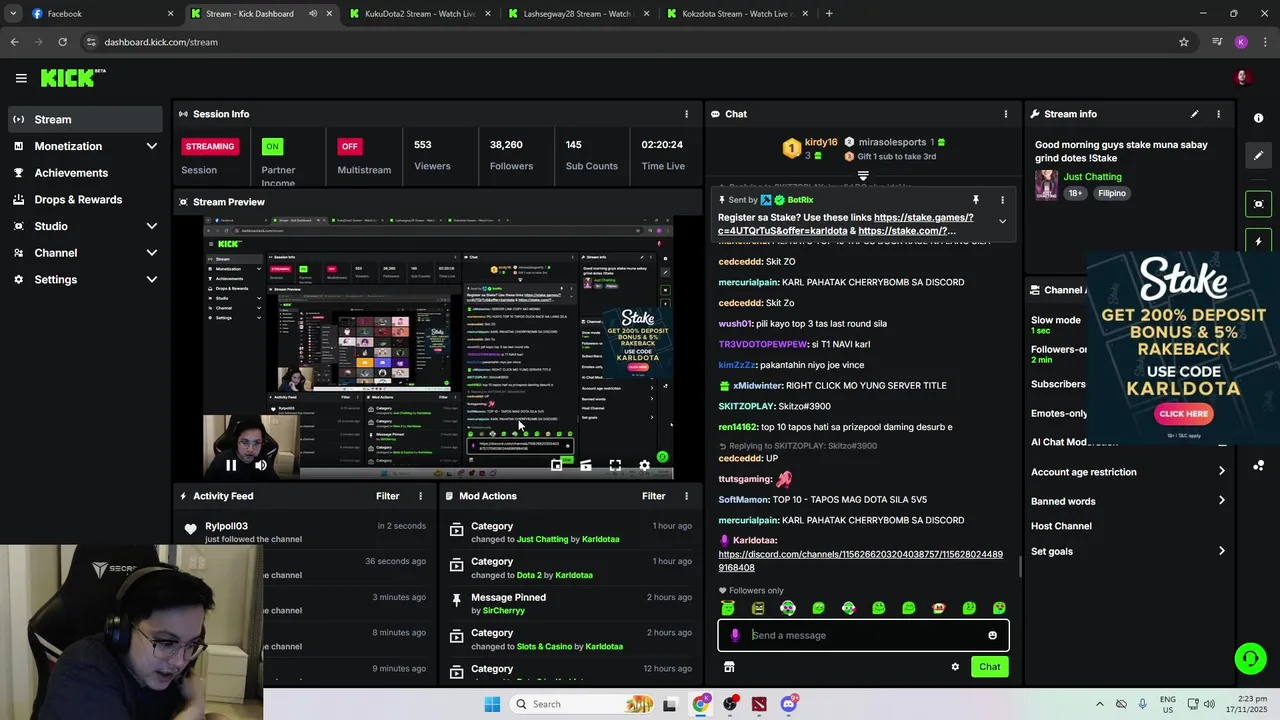Open stream preview settings gear
Viewport: 1280px width, 720px height.
644,465
